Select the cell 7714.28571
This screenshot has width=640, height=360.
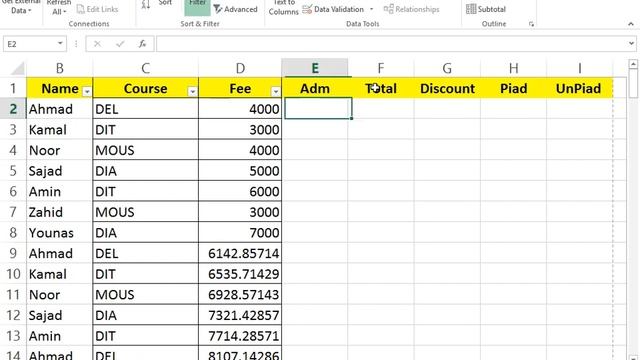point(240,336)
